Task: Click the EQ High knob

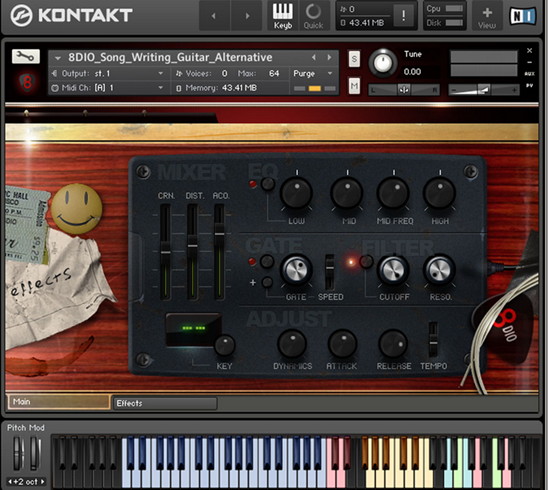Action: pos(439,193)
